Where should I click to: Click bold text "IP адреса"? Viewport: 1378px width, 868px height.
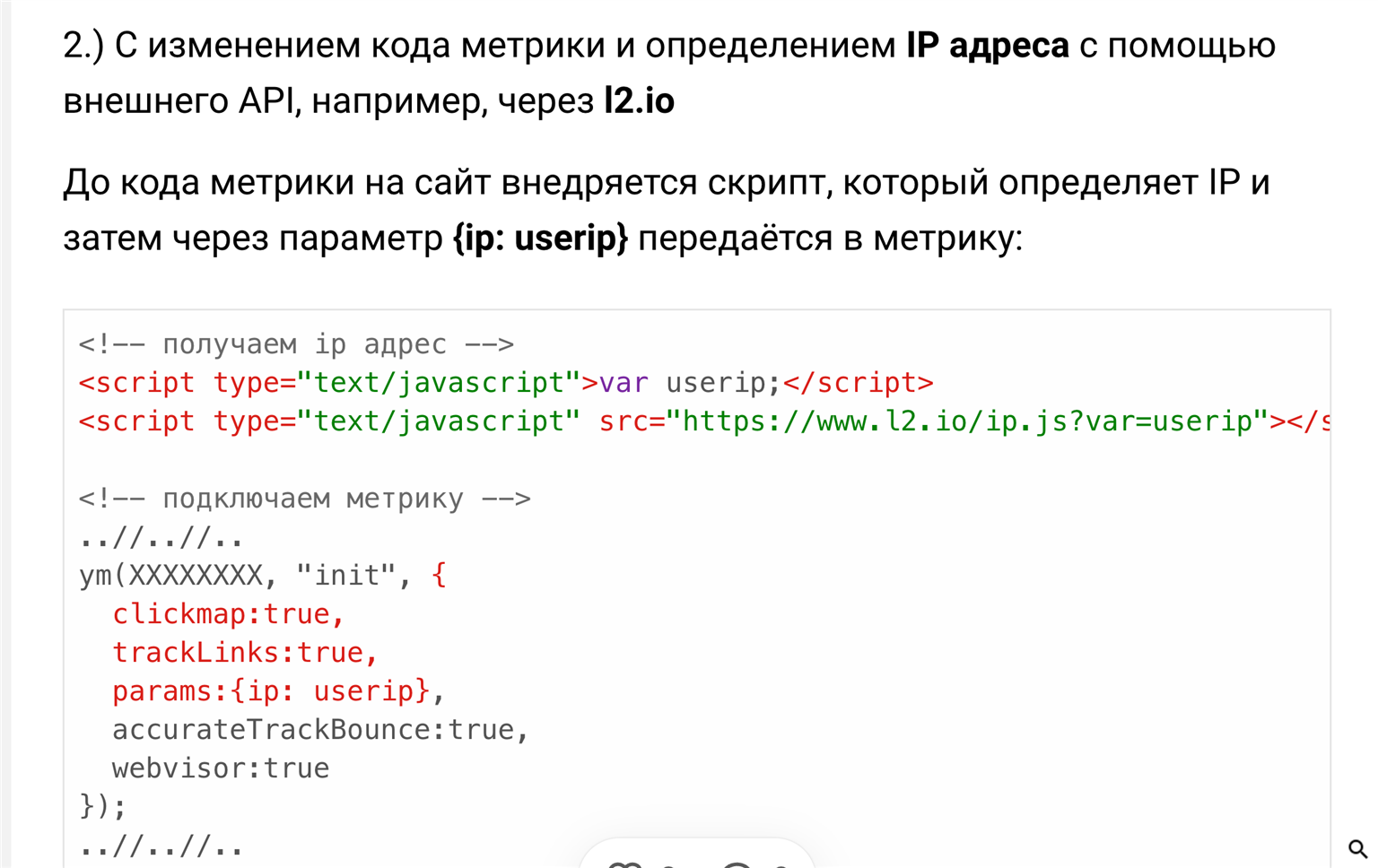[x=988, y=45]
